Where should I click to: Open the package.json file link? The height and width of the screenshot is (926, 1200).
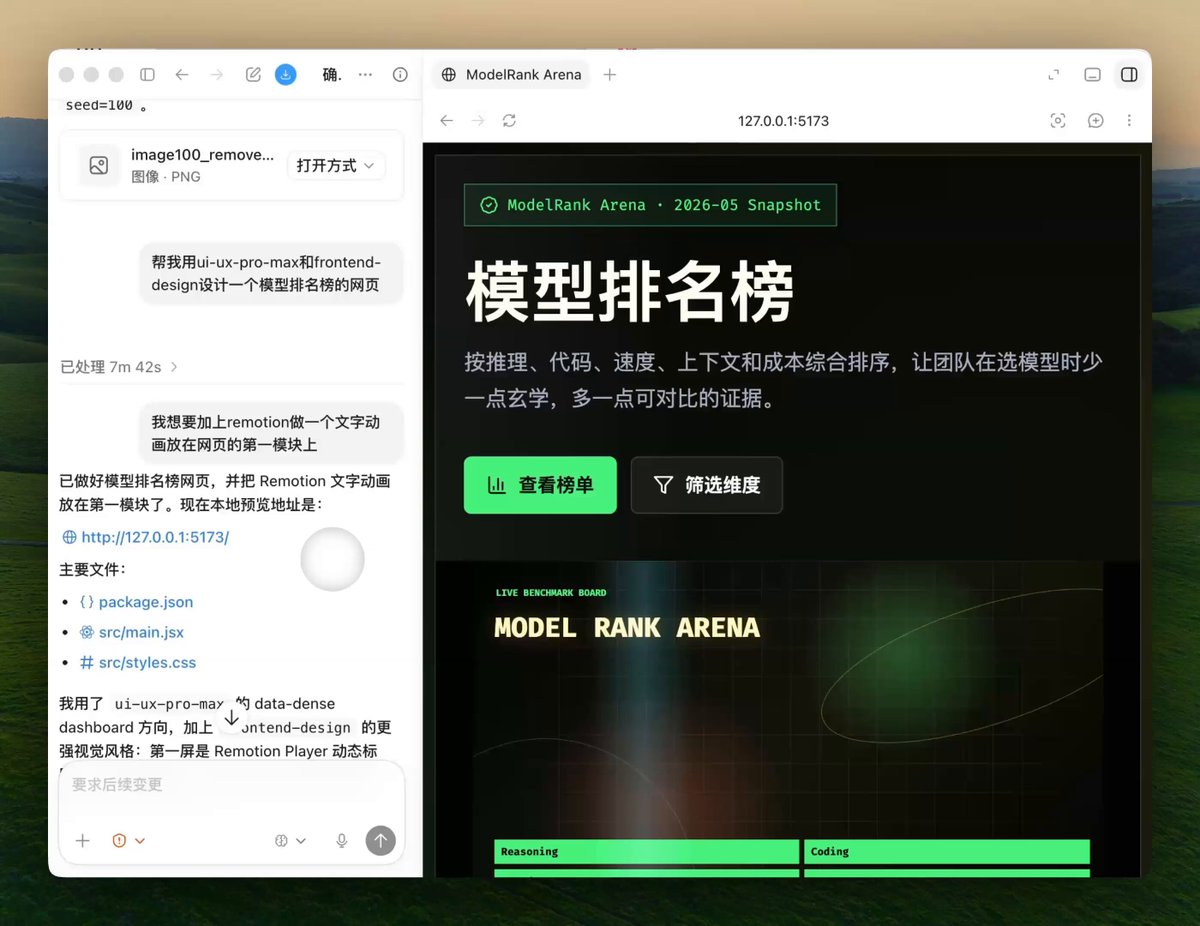(x=137, y=602)
